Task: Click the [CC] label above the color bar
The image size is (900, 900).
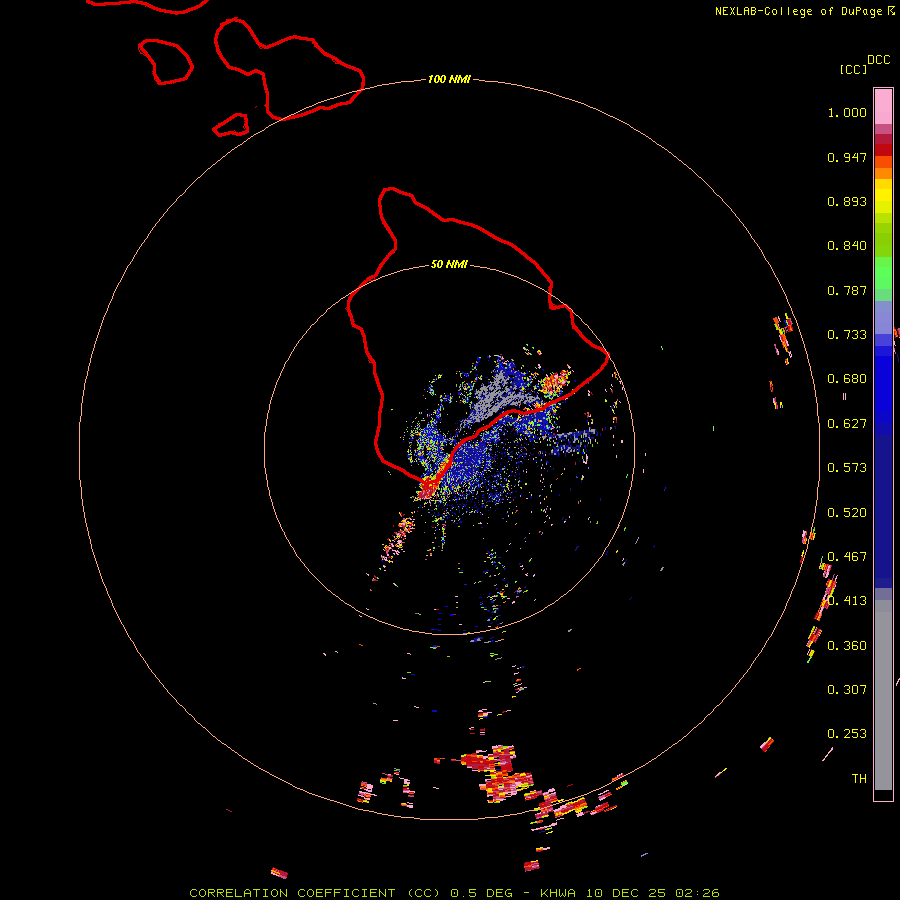Action: (x=853, y=69)
